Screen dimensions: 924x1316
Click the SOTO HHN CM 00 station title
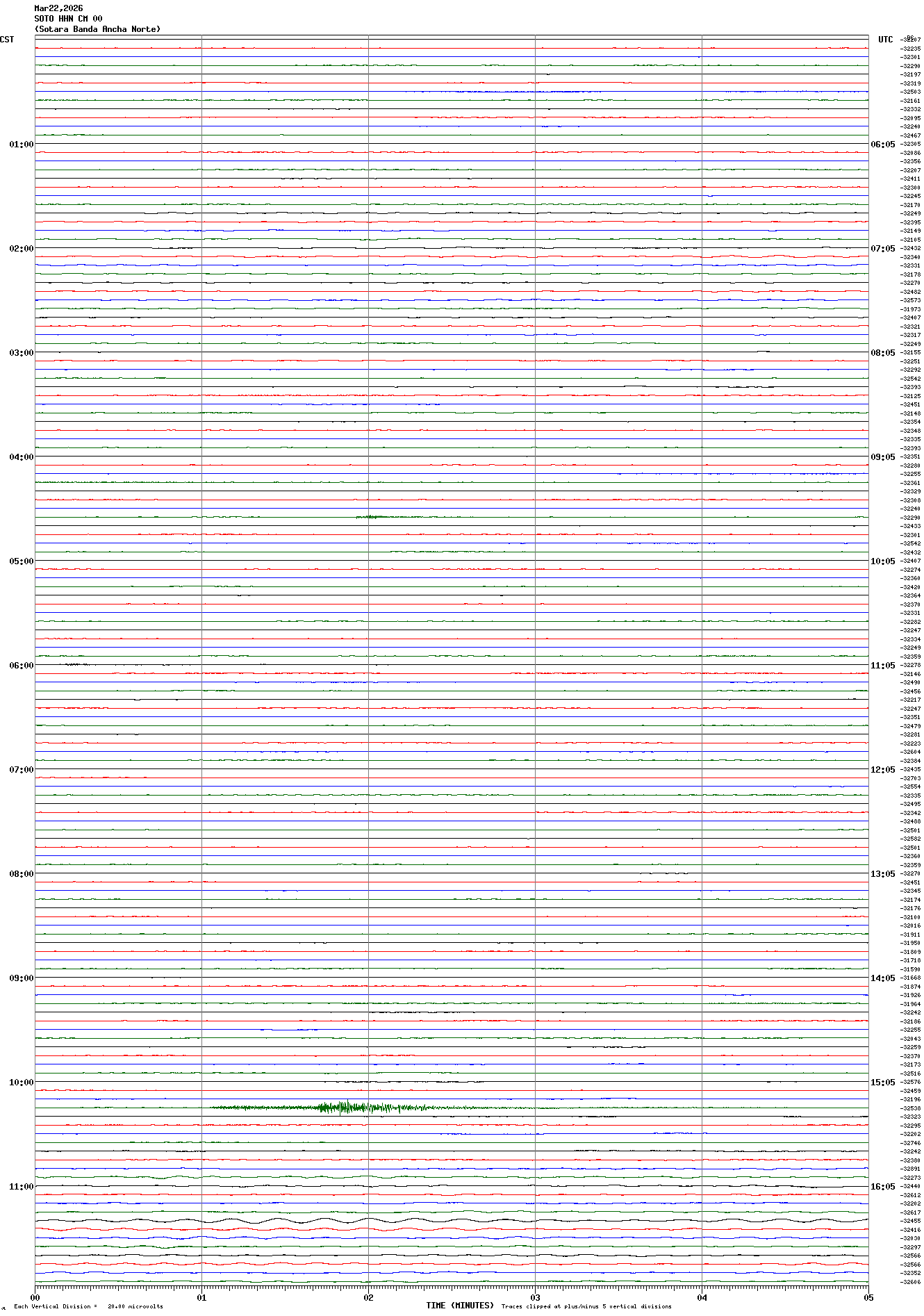coord(68,19)
